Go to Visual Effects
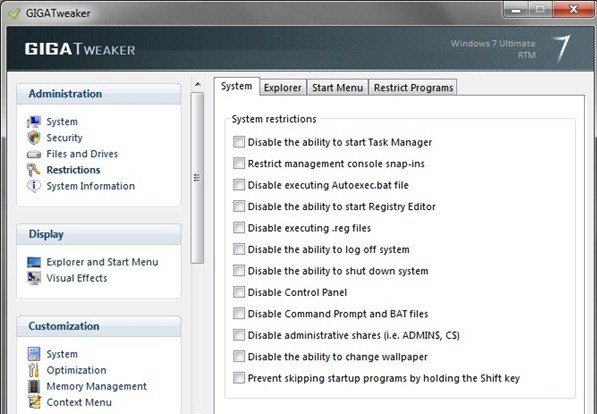Image resolution: width=597 pixels, height=414 pixels. (77, 278)
